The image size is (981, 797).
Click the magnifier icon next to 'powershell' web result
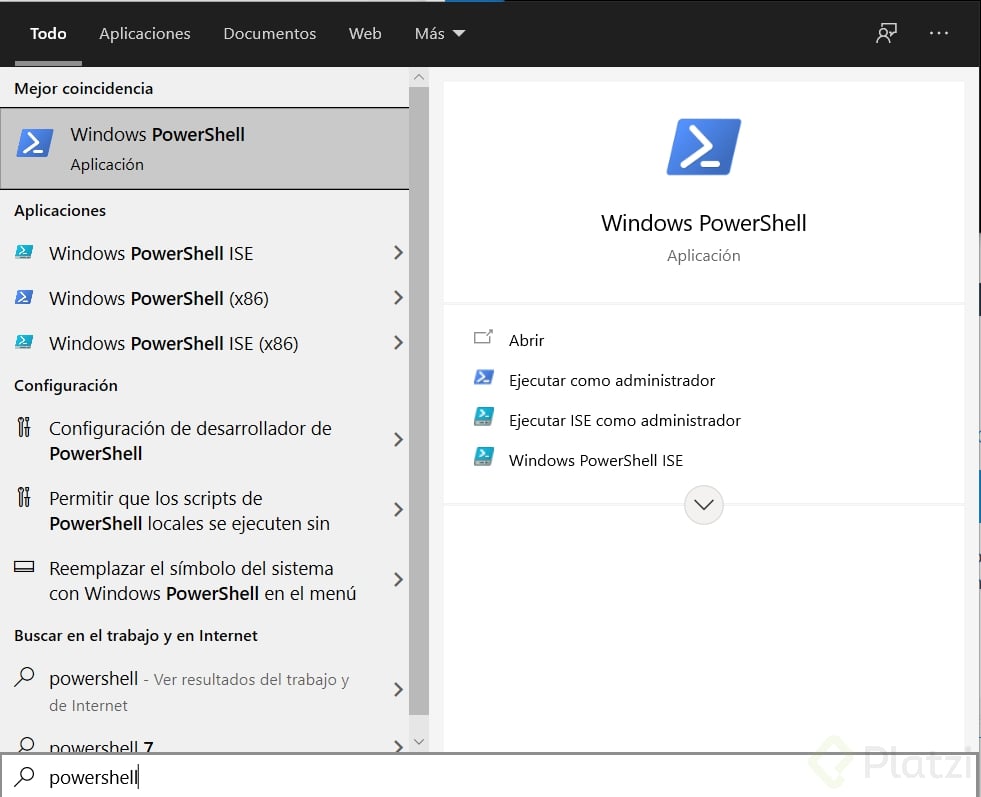pyautogui.click(x=24, y=677)
